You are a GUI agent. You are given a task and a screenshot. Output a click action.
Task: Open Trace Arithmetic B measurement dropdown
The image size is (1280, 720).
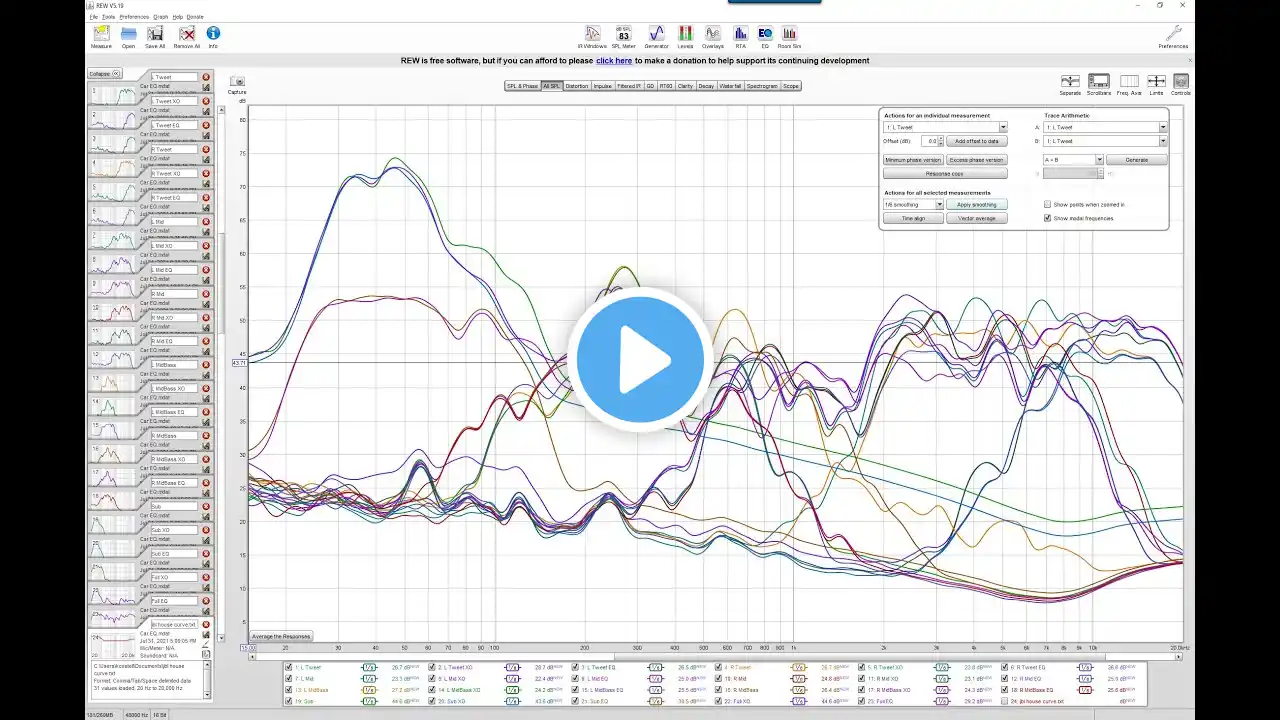click(x=1105, y=141)
